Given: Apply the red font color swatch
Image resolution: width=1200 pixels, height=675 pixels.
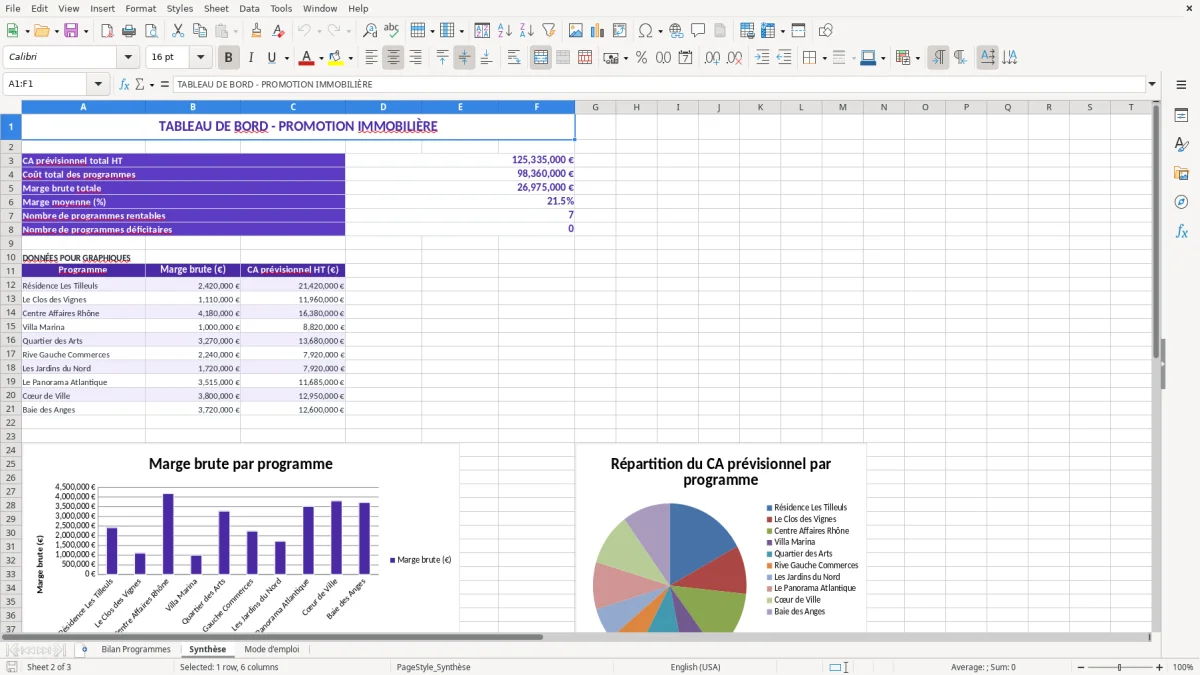Looking at the screenshot, I should 306,58.
